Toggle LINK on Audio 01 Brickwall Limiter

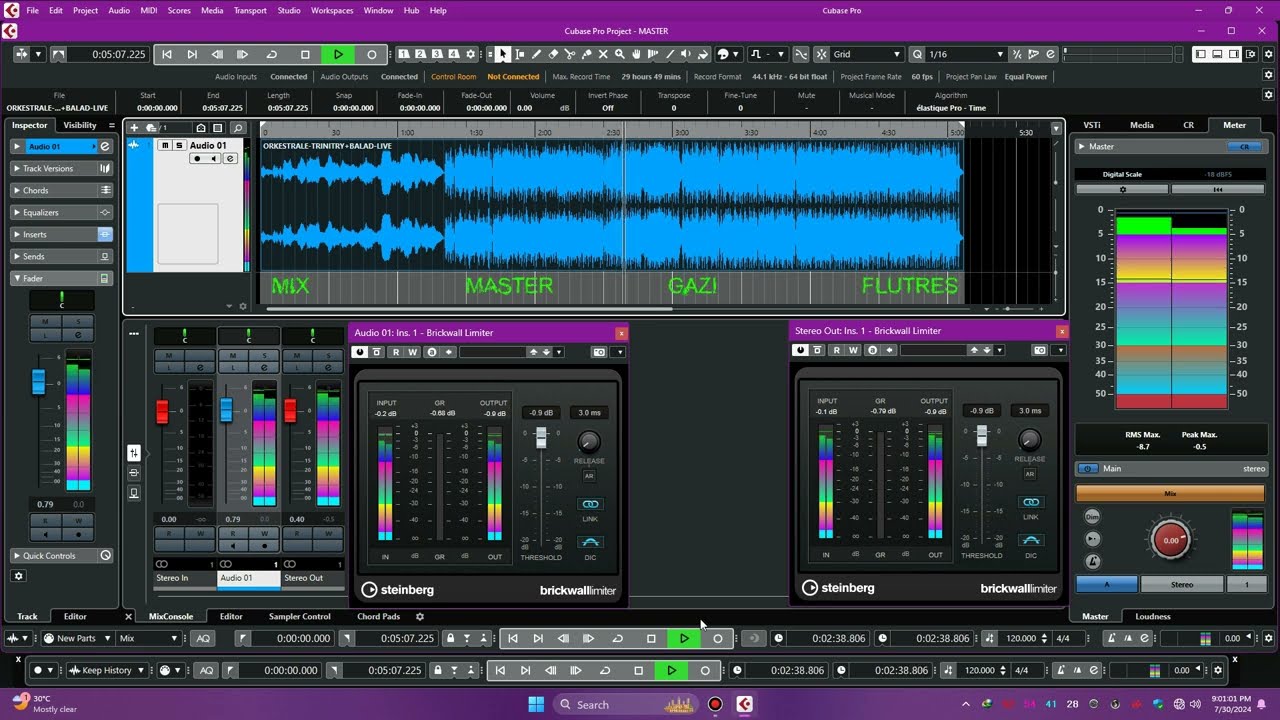590,504
